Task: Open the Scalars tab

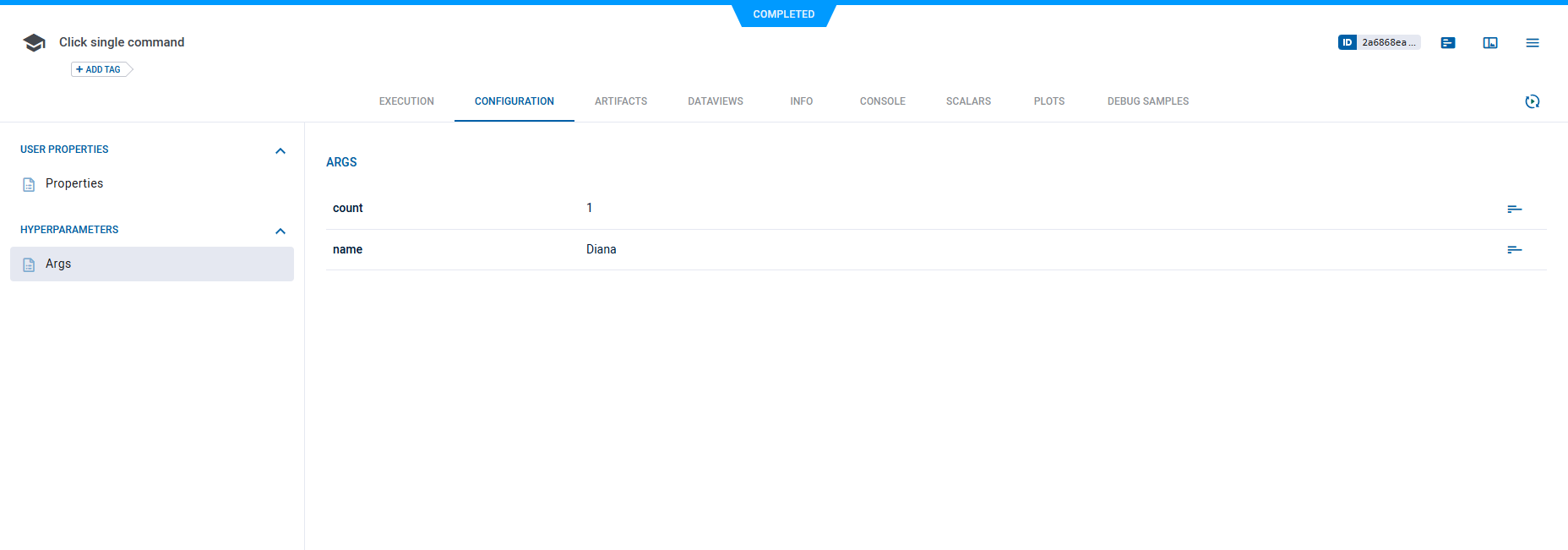Action: click(968, 101)
